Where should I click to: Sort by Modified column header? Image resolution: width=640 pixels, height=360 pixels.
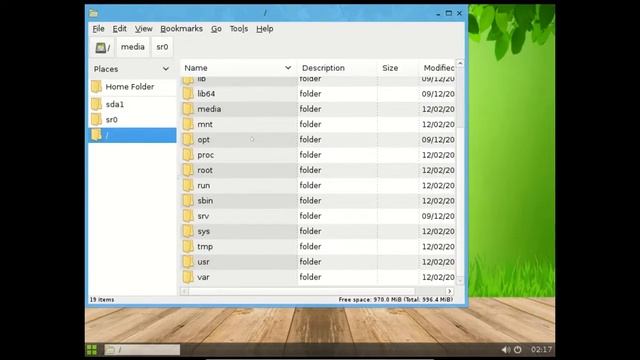438,68
